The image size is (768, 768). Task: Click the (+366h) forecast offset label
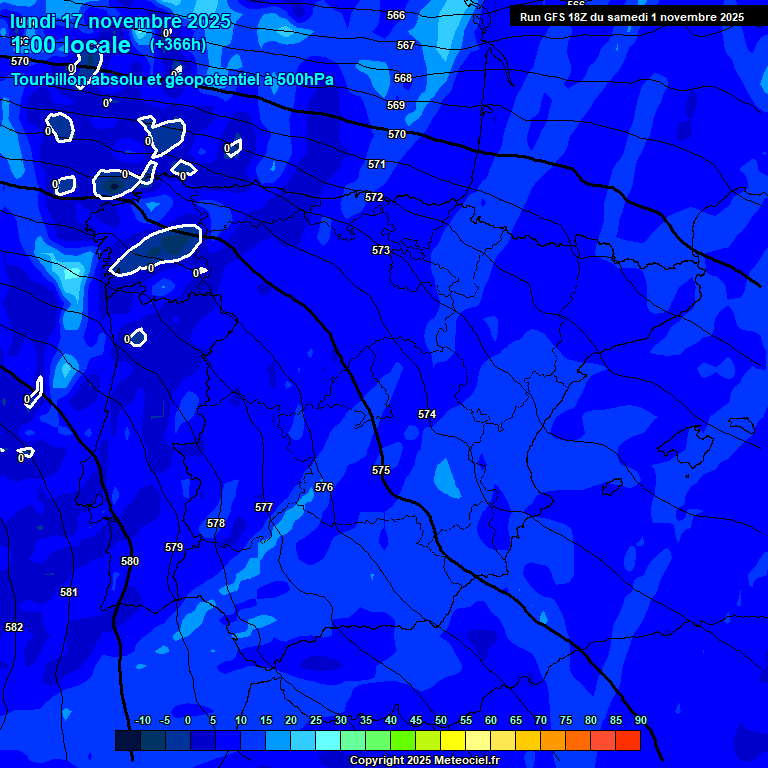click(177, 45)
